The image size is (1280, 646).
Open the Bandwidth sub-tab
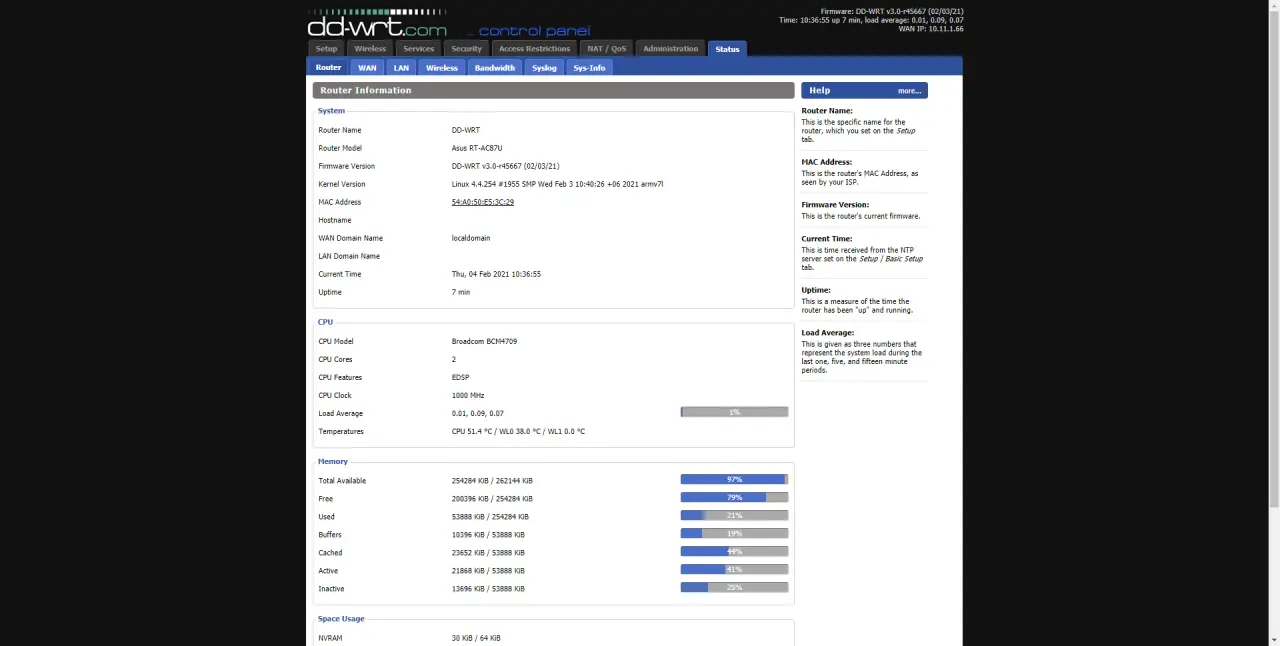pos(494,67)
